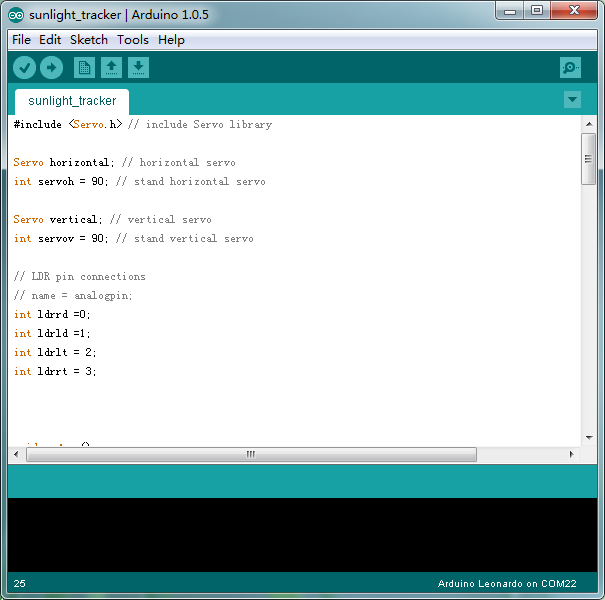Open a sketch with the up-arrow icon
Viewport: 605px width, 600px height.
click(112, 68)
